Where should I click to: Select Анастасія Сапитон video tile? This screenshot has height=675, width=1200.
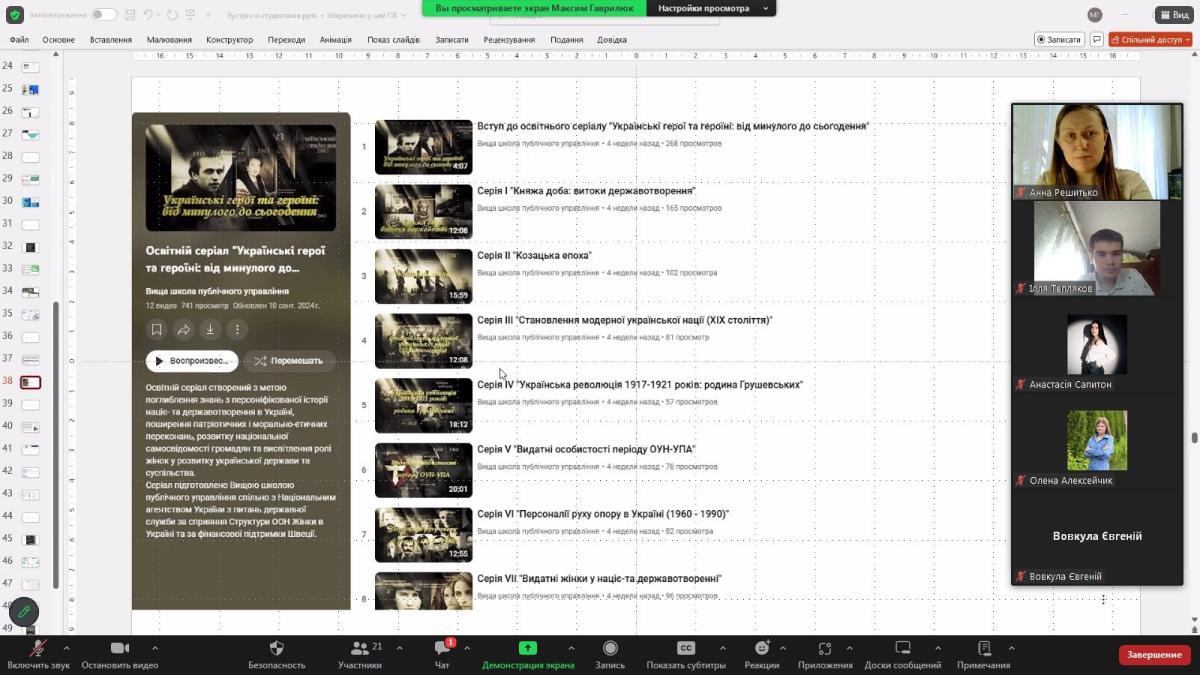point(1097,344)
